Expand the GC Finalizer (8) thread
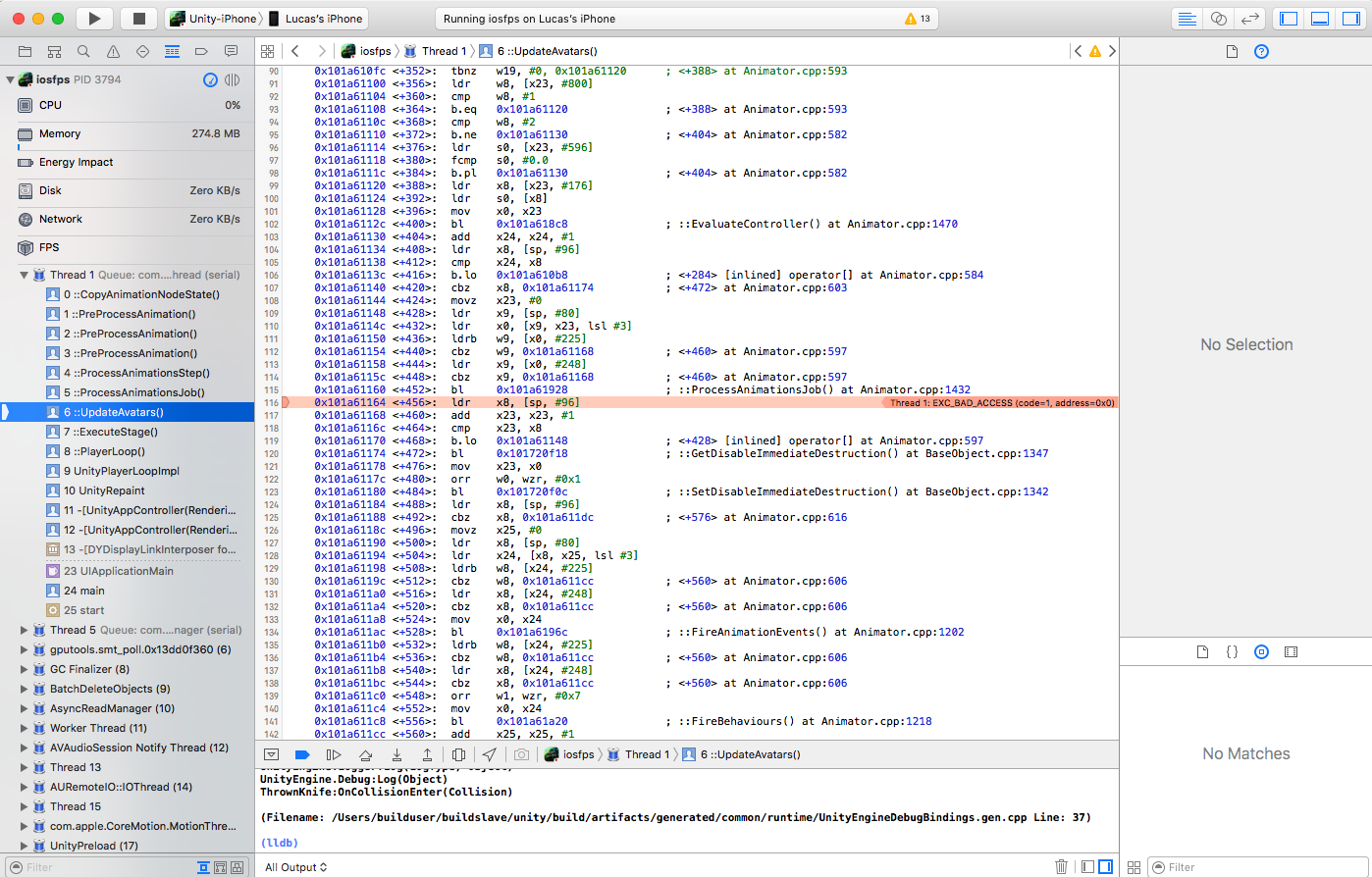 point(25,669)
